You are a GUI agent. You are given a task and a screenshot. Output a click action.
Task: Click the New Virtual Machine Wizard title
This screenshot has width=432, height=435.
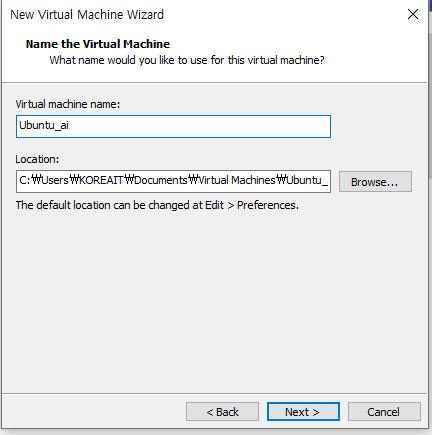pyautogui.click(x=87, y=15)
